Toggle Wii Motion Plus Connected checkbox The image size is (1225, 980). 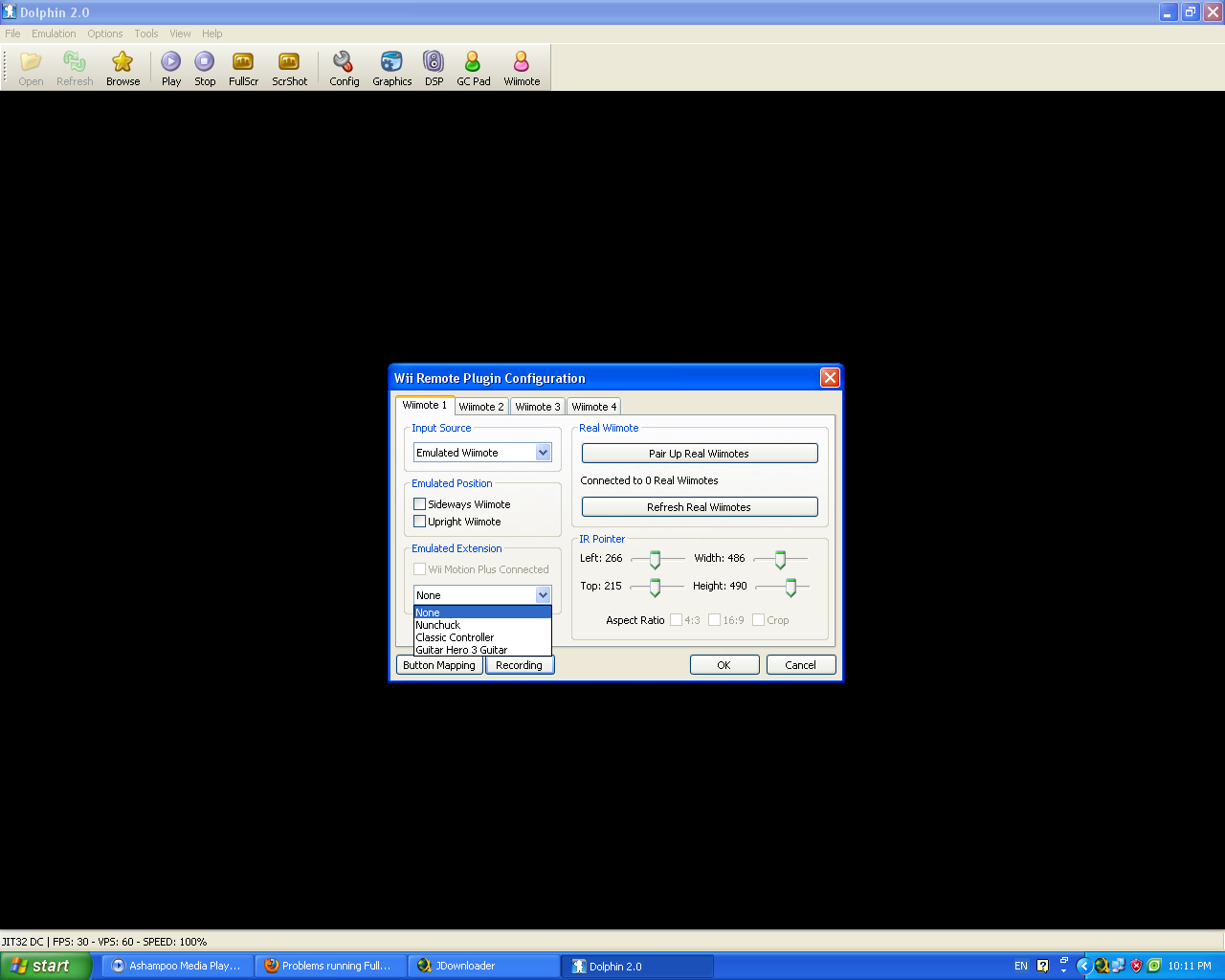[419, 569]
